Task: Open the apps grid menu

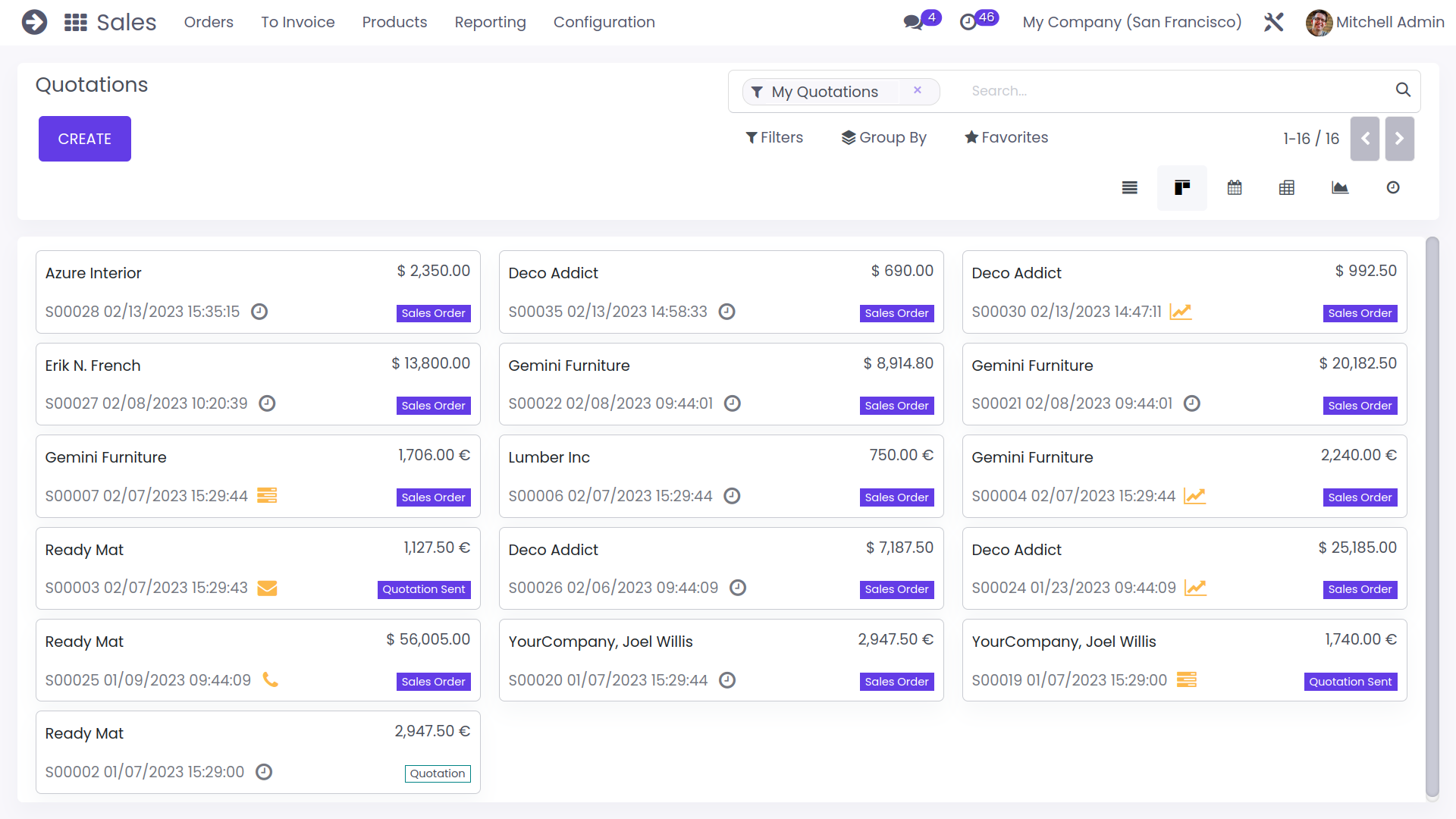Action: [x=76, y=23]
